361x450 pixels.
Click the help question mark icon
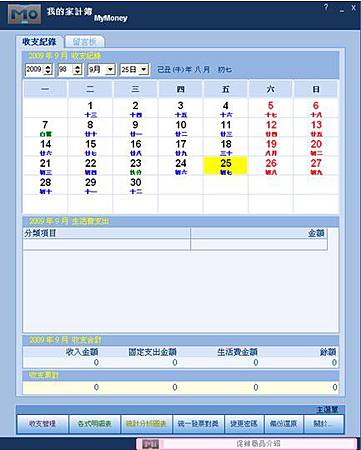[x=326, y=7]
